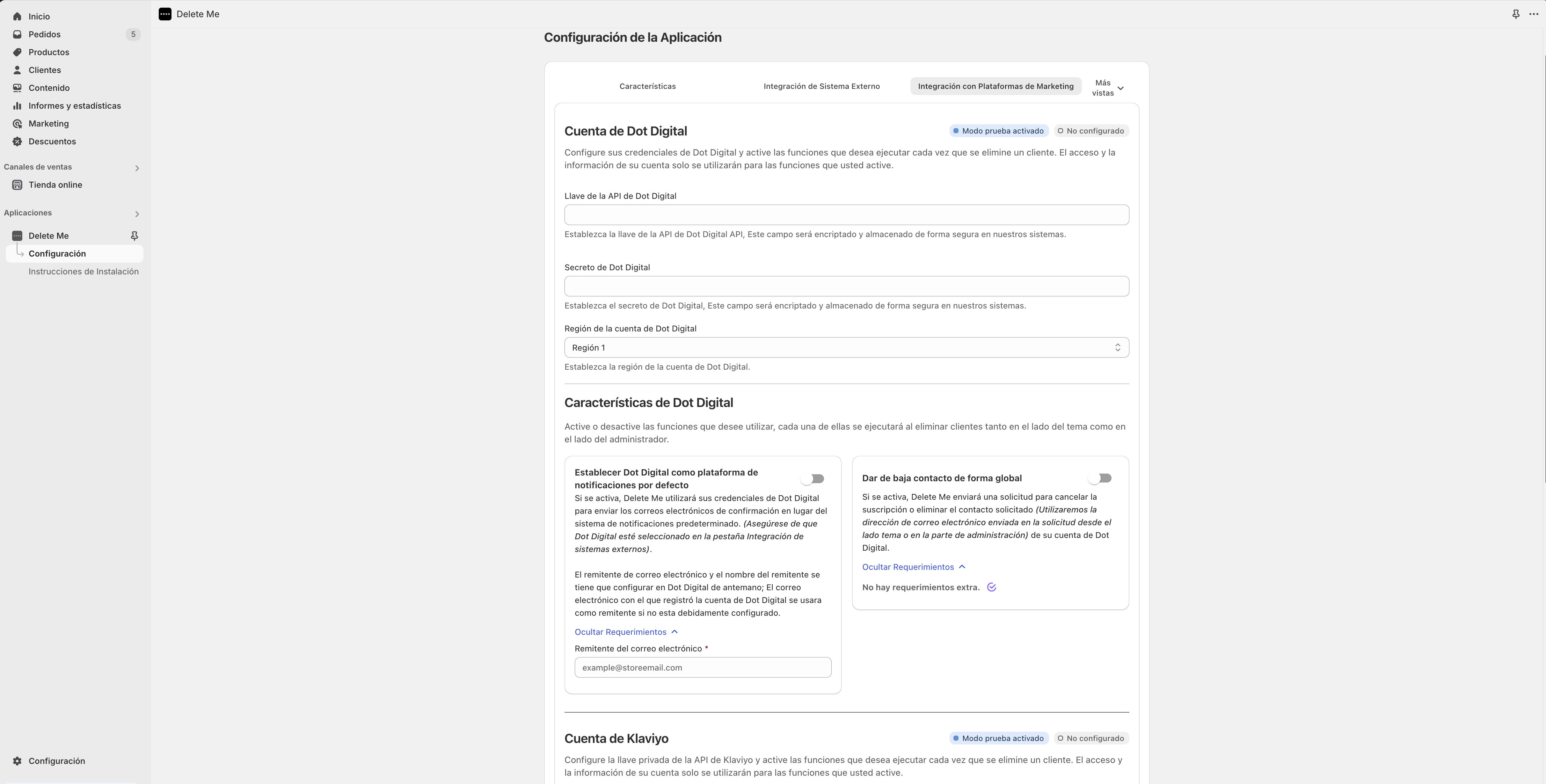Switch to the Características tab

(x=647, y=86)
